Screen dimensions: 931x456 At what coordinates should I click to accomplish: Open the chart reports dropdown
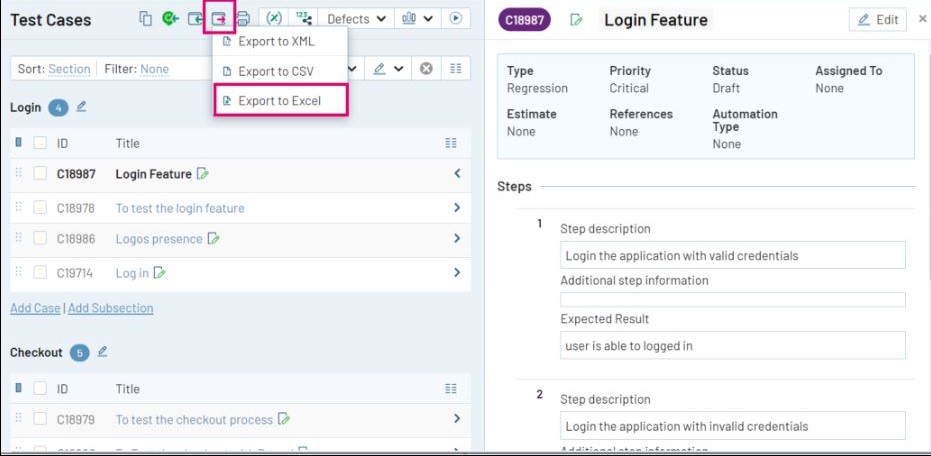[417, 18]
